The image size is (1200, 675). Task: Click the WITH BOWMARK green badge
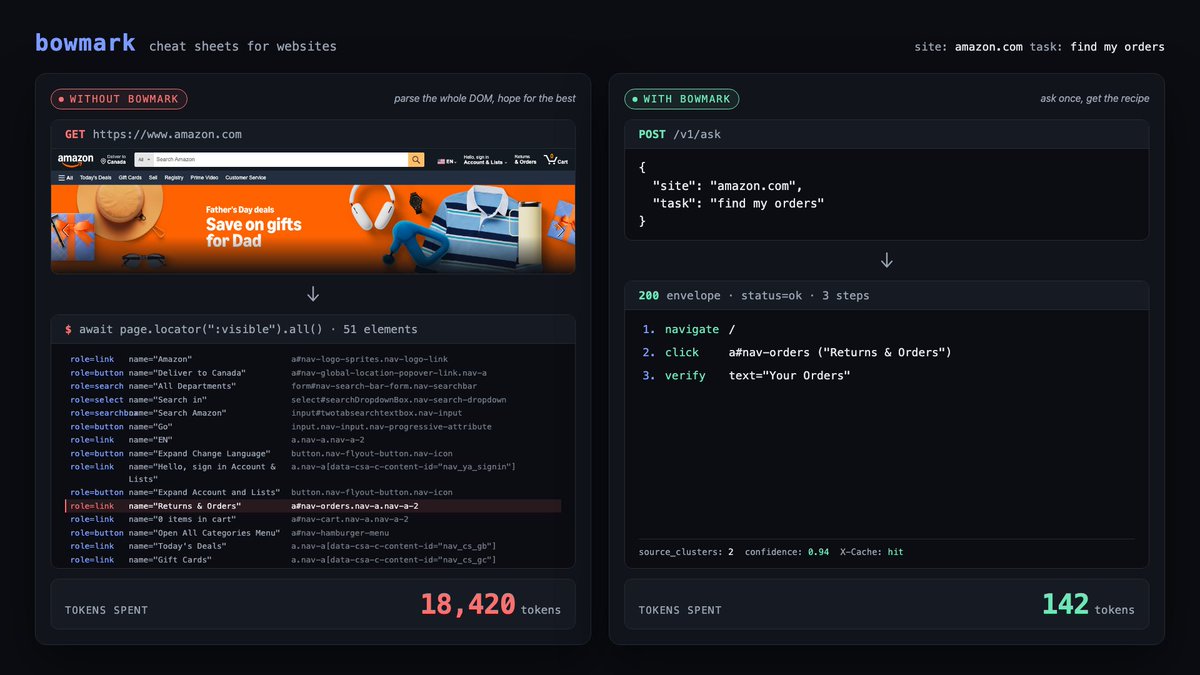(x=682, y=99)
